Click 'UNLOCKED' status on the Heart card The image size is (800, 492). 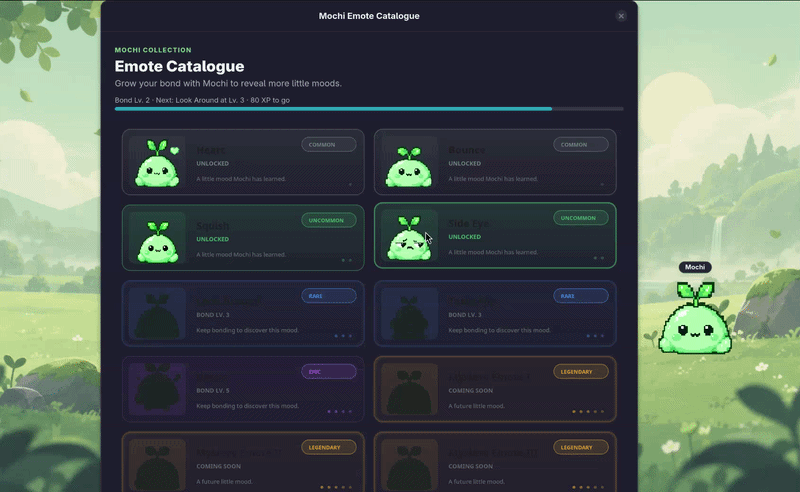tap(212, 163)
